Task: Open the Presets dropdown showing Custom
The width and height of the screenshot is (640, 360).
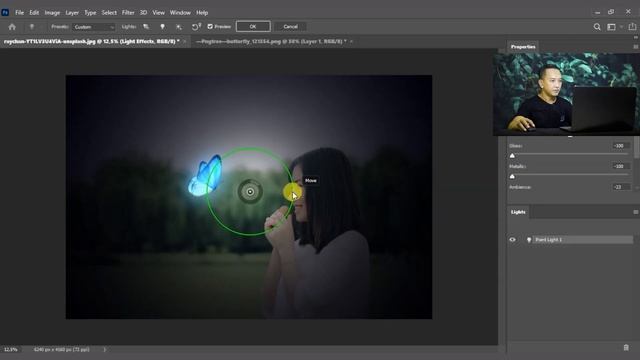Action: click(x=94, y=27)
